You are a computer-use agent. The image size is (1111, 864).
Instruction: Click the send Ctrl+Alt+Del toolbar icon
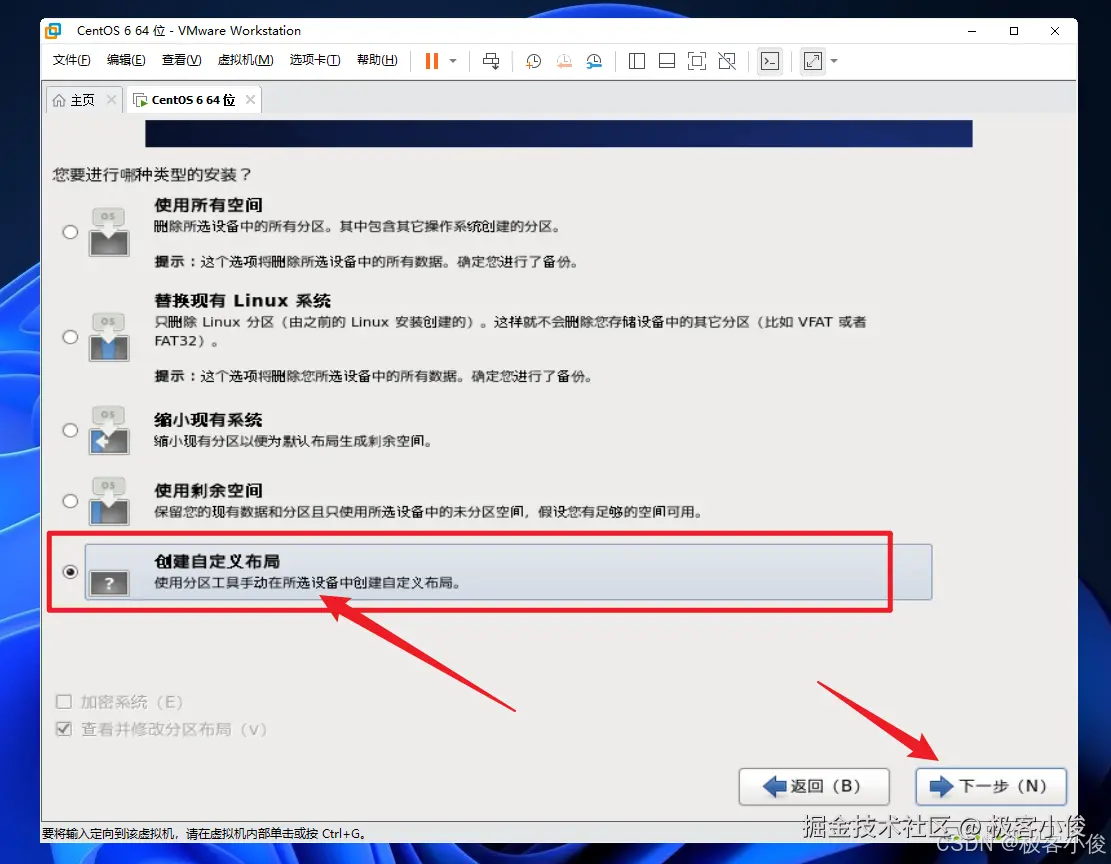pyautogui.click(x=491, y=61)
